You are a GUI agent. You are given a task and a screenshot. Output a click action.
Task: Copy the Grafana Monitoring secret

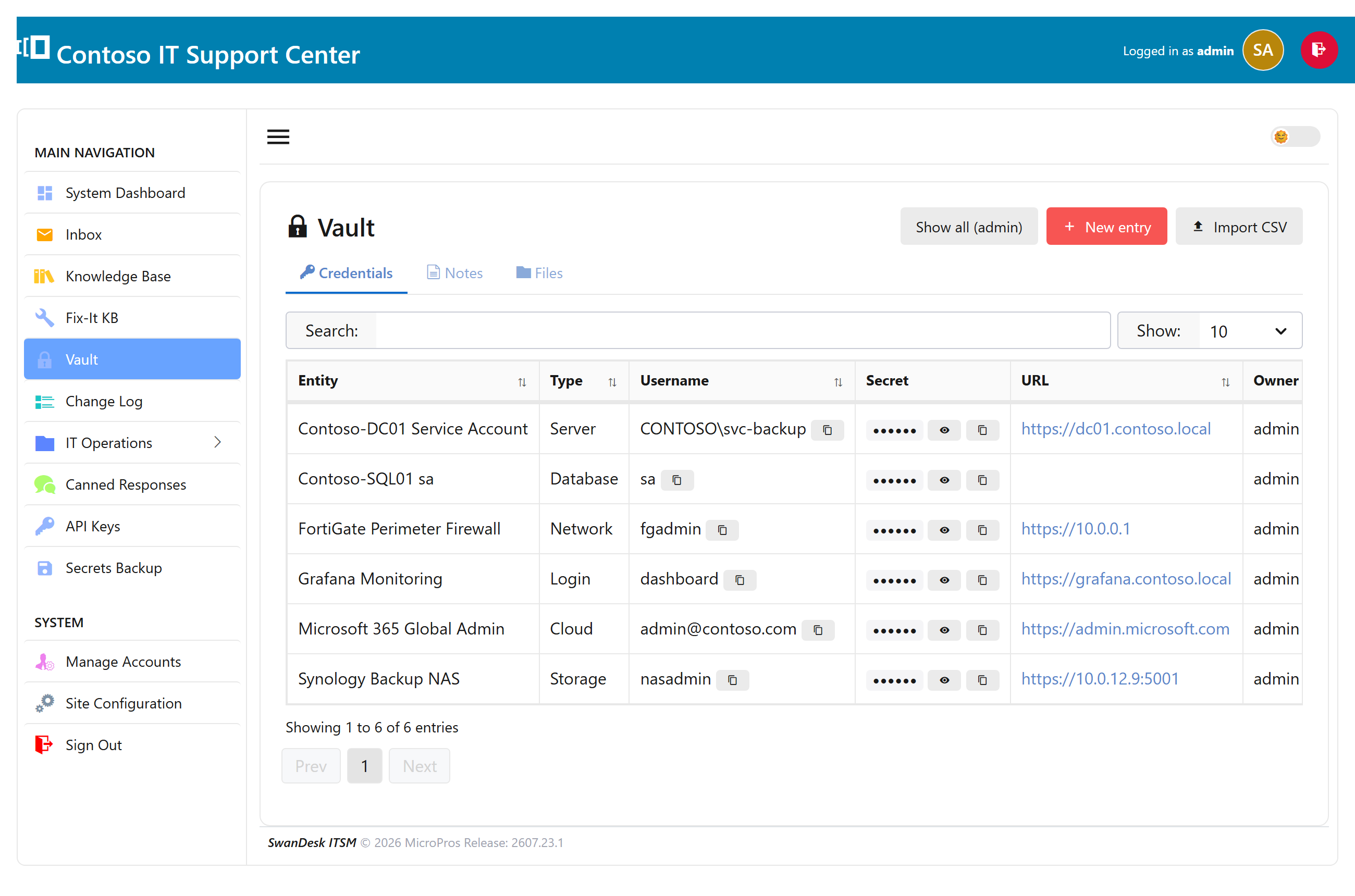[982, 580]
